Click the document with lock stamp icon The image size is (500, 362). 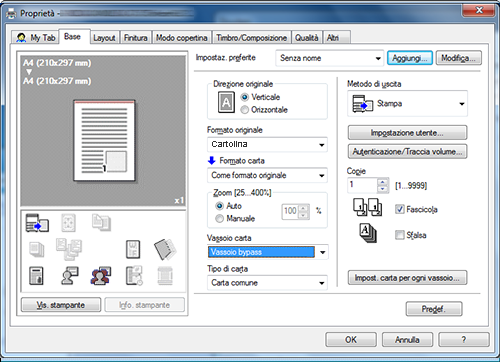point(36,276)
